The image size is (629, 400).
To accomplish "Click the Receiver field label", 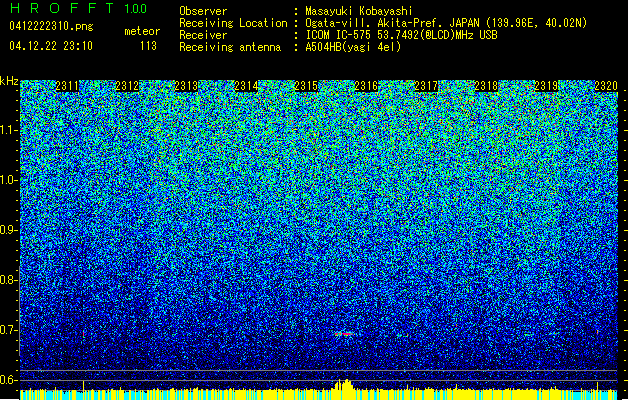I will point(203,35).
